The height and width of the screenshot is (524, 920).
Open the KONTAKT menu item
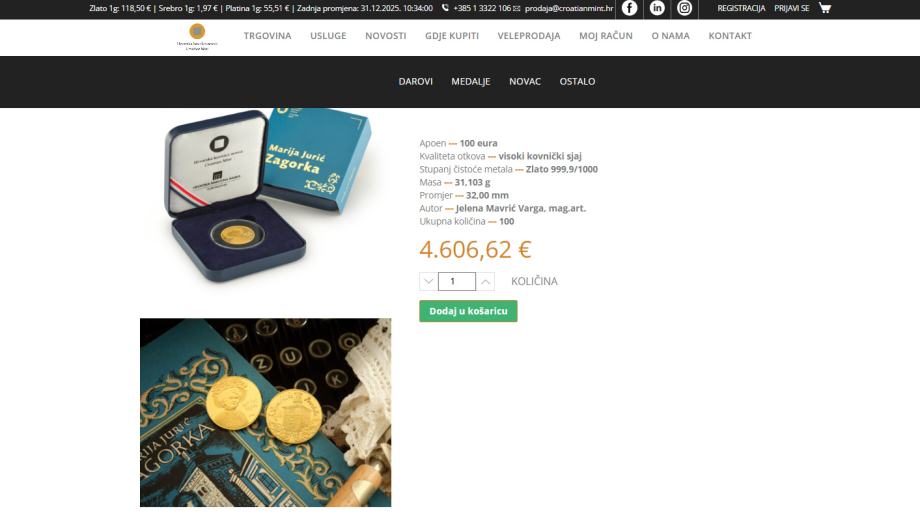pyautogui.click(x=730, y=36)
